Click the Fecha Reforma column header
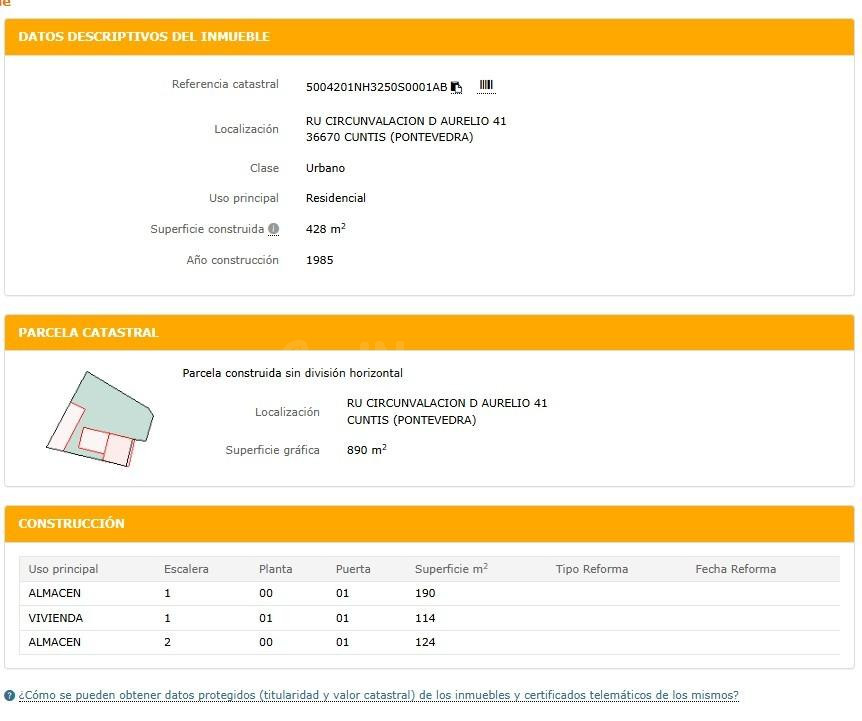 click(736, 569)
